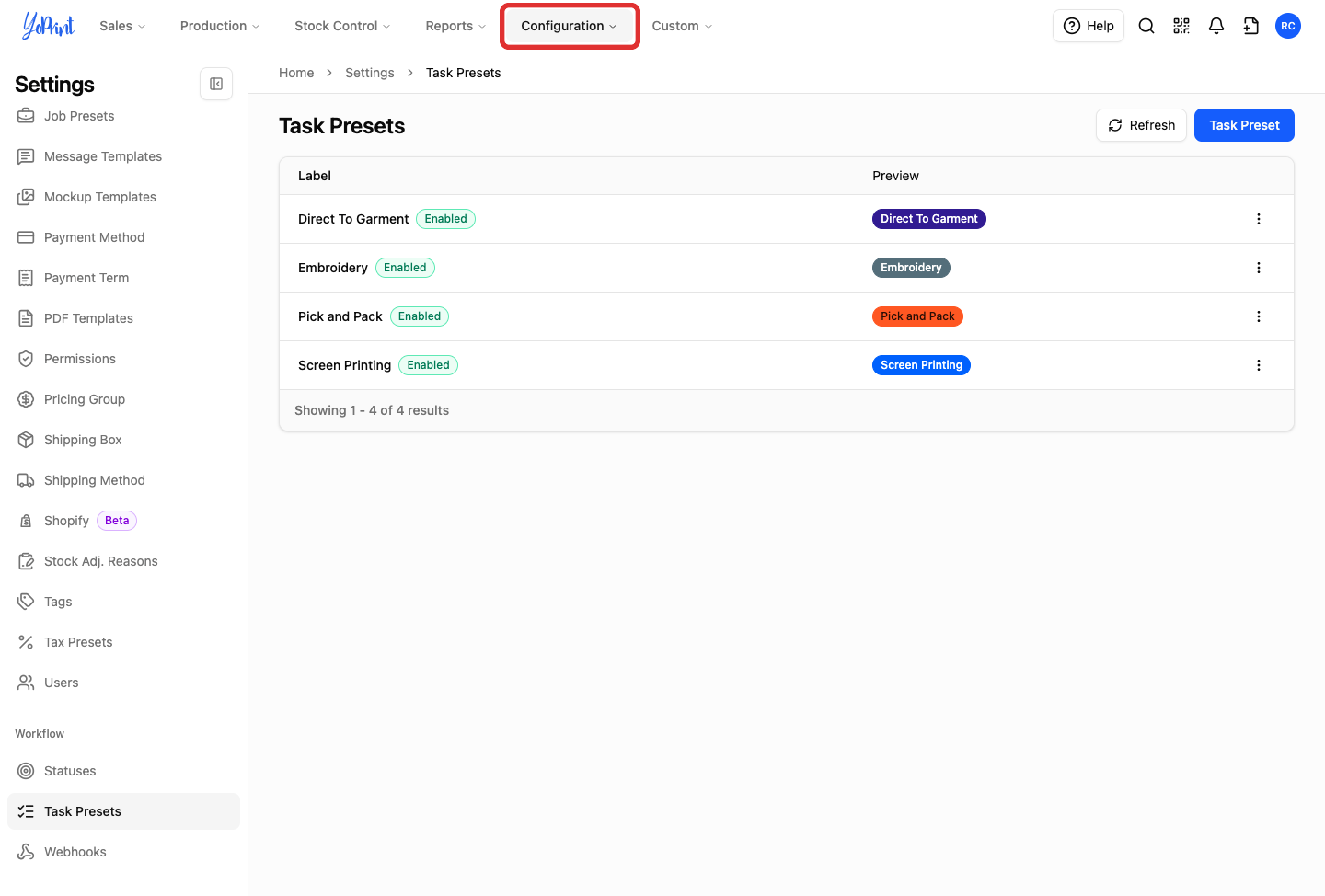
Task: Refresh the Task Presets list
Action: 1141,125
